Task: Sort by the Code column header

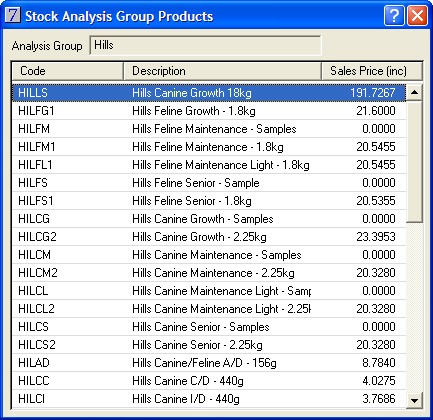Action: pos(68,71)
